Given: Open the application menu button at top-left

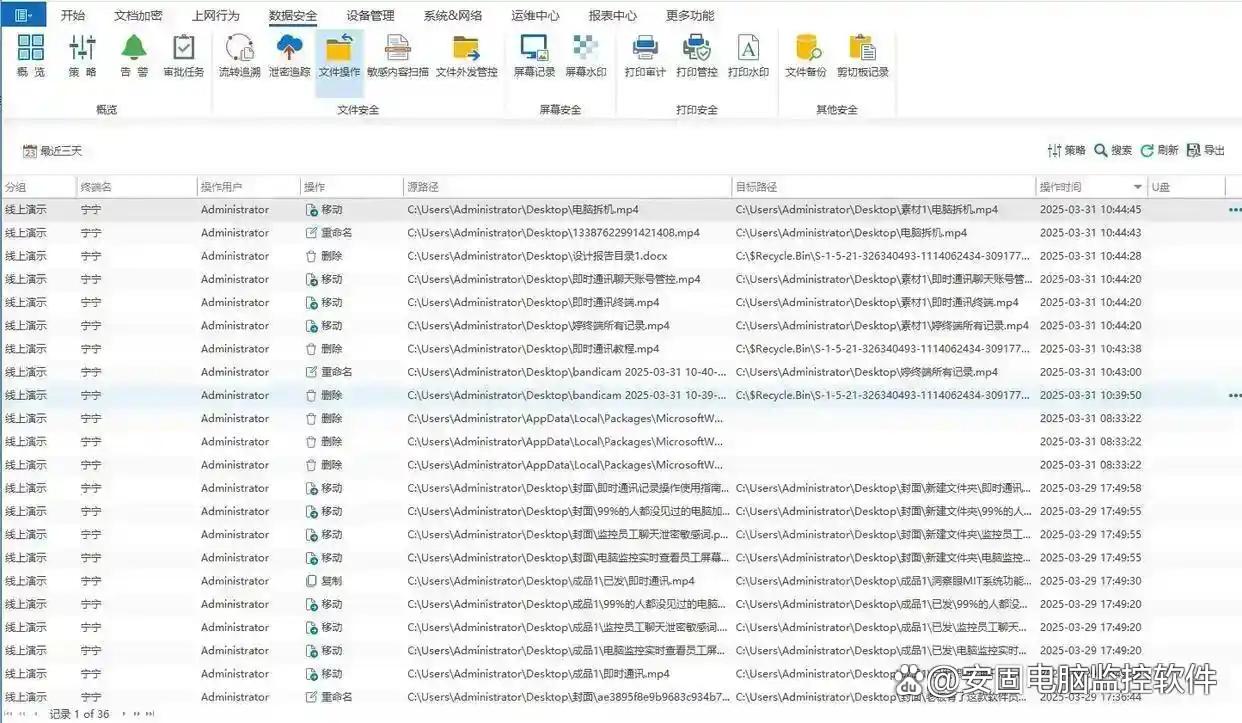Looking at the screenshot, I should click(23, 15).
